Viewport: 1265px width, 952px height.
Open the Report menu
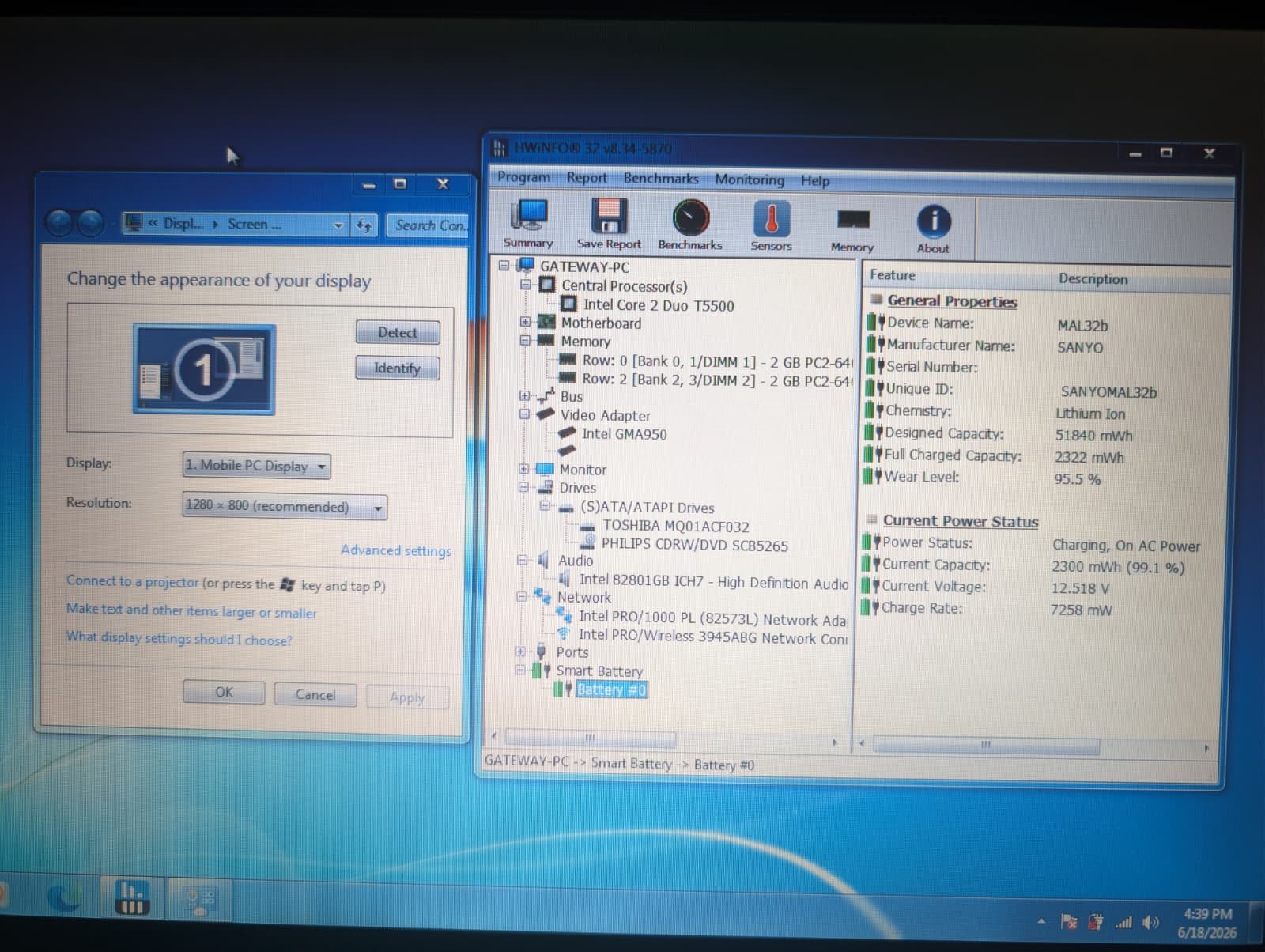click(587, 178)
